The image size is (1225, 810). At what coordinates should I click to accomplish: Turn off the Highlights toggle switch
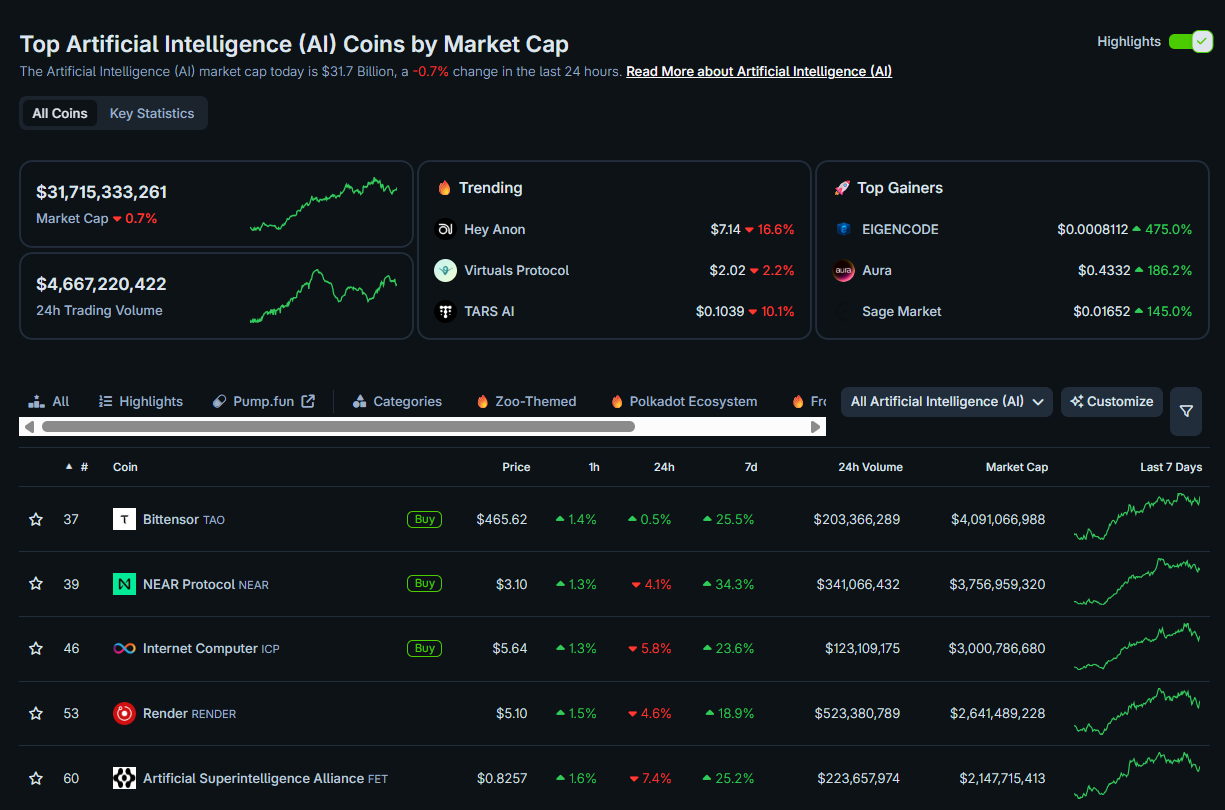click(x=1190, y=41)
